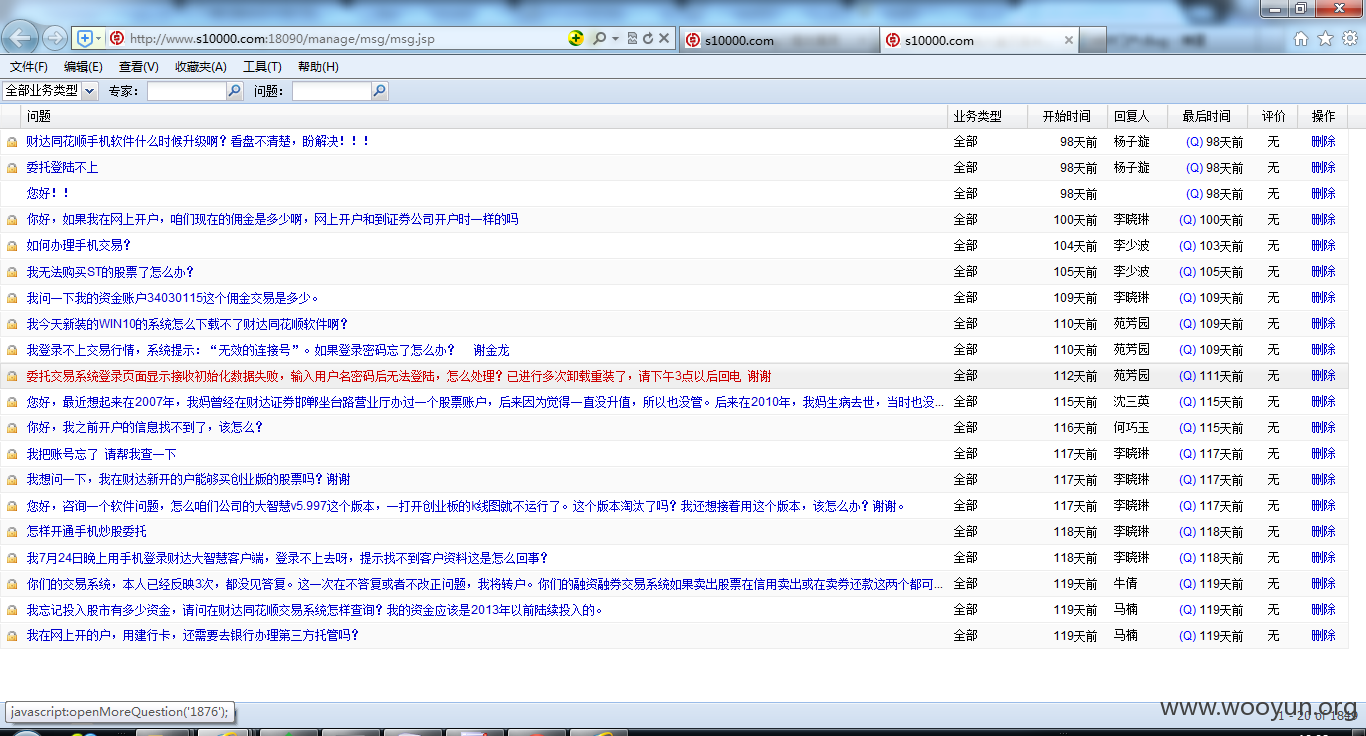Click (Q) icon in 杨子璇 委托登陆不上 row
1366x736 pixels.
pos(1194,168)
